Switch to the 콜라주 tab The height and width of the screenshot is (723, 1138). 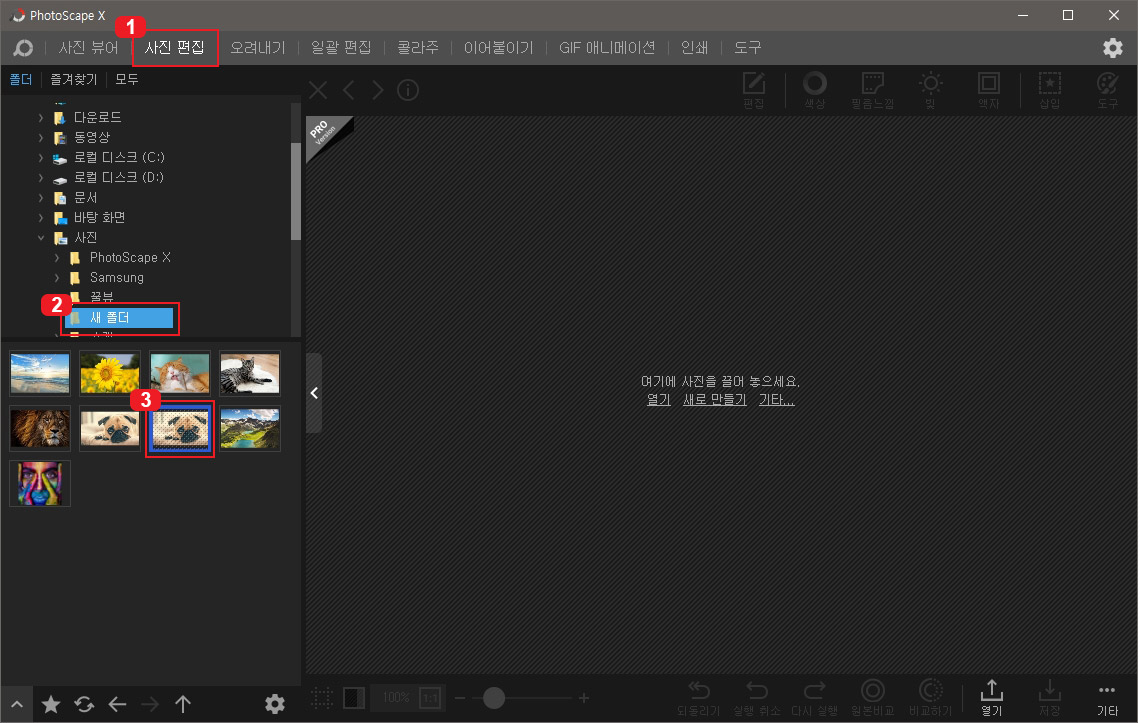(x=418, y=48)
